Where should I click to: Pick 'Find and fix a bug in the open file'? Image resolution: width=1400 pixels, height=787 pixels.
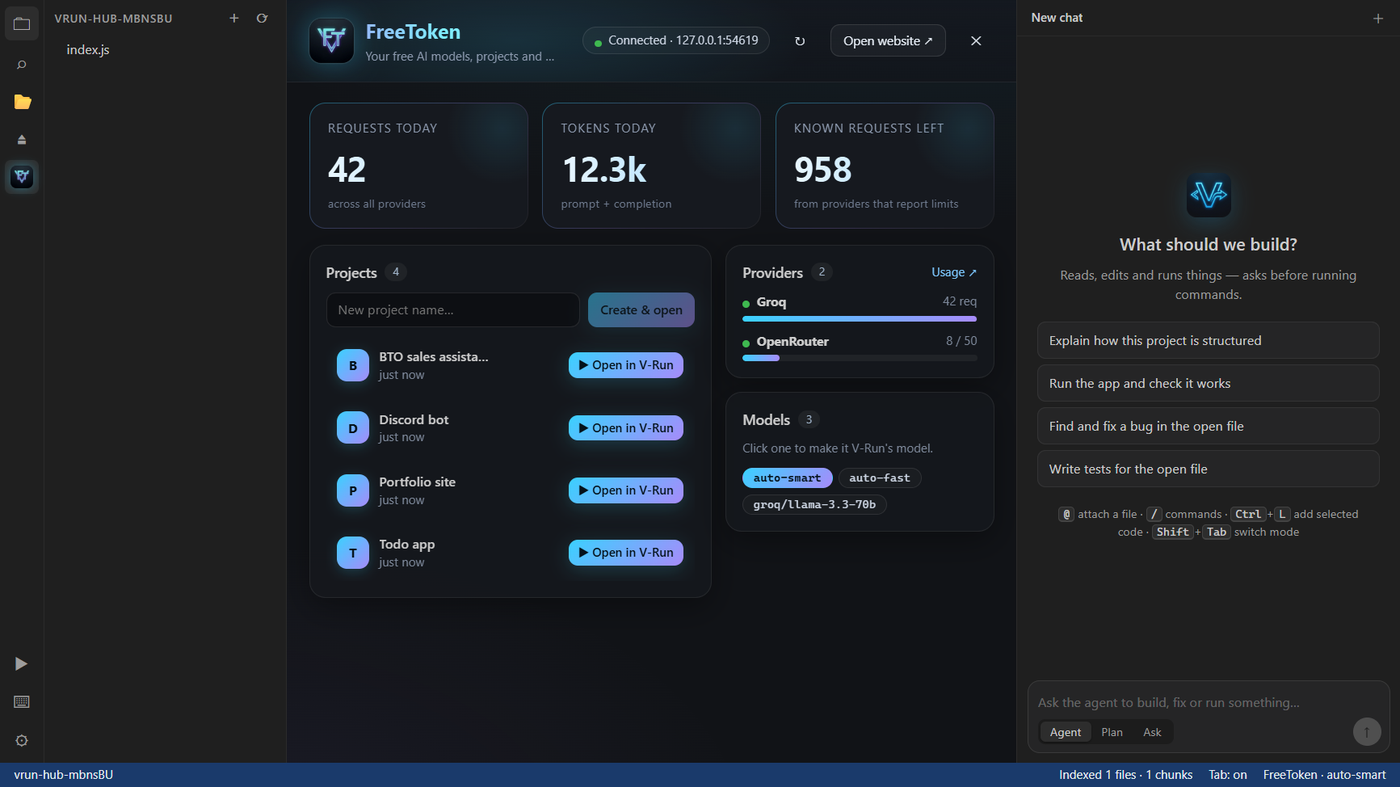pos(1208,426)
